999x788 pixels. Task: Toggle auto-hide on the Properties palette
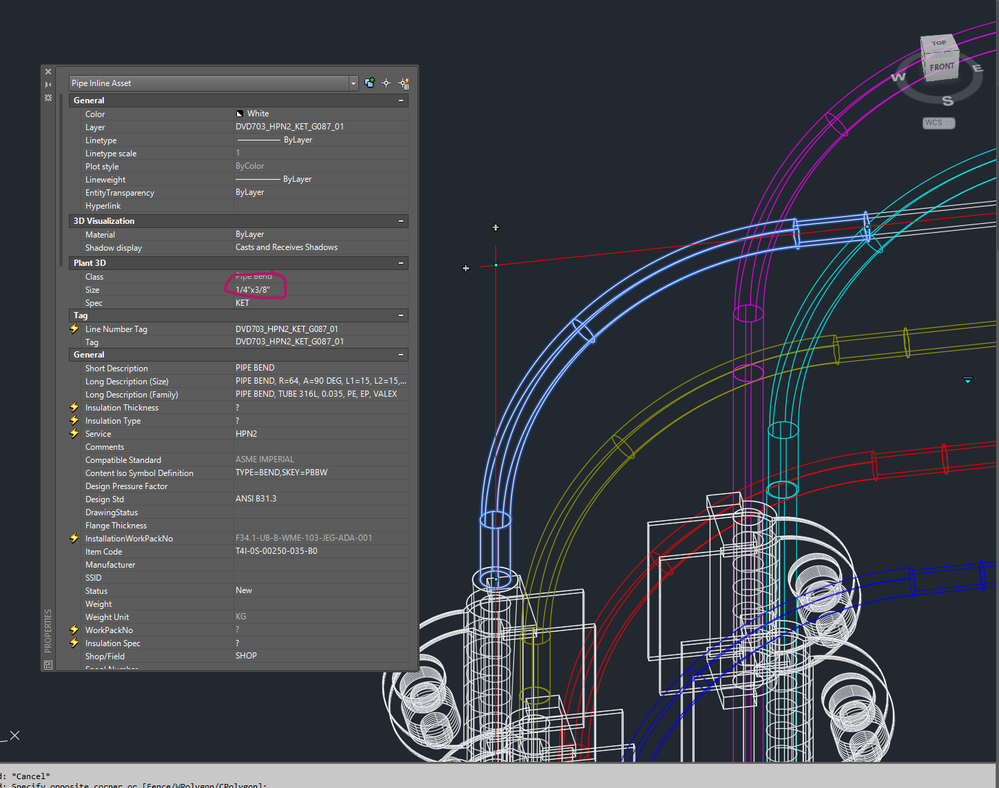(x=48, y=85)
